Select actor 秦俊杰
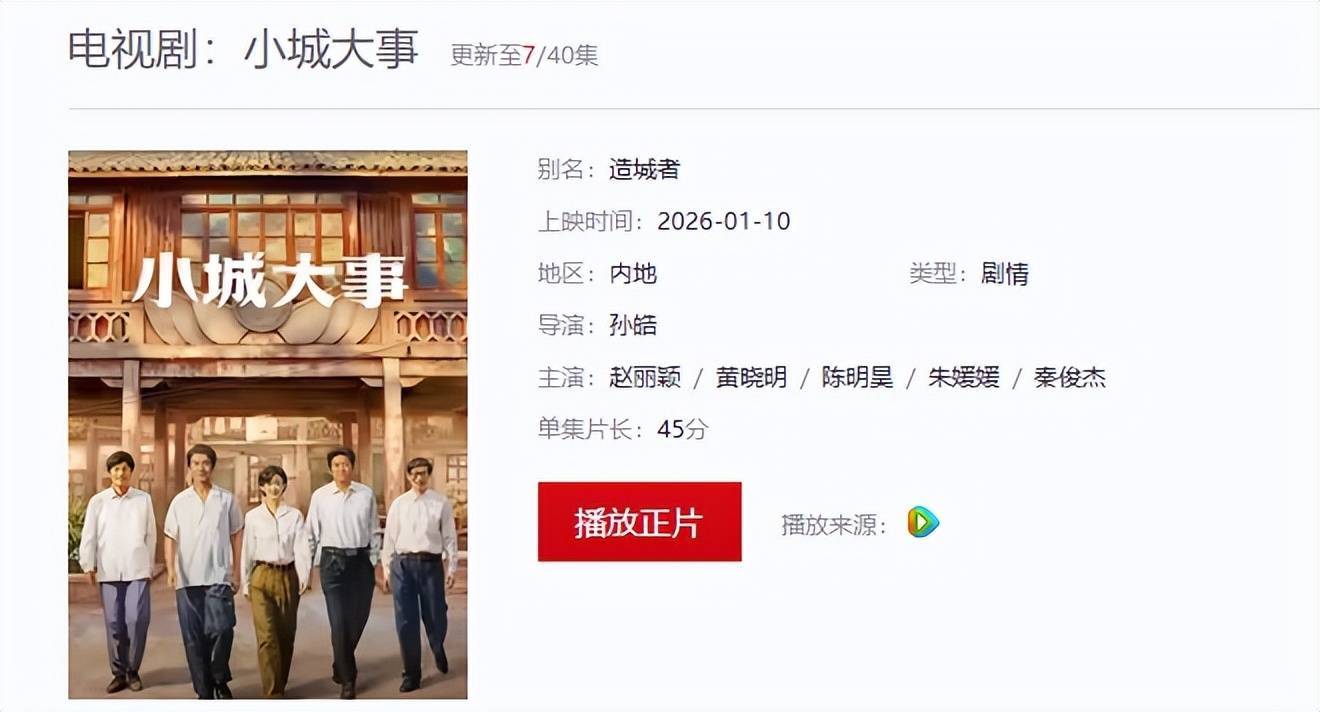 (1070, 378)
